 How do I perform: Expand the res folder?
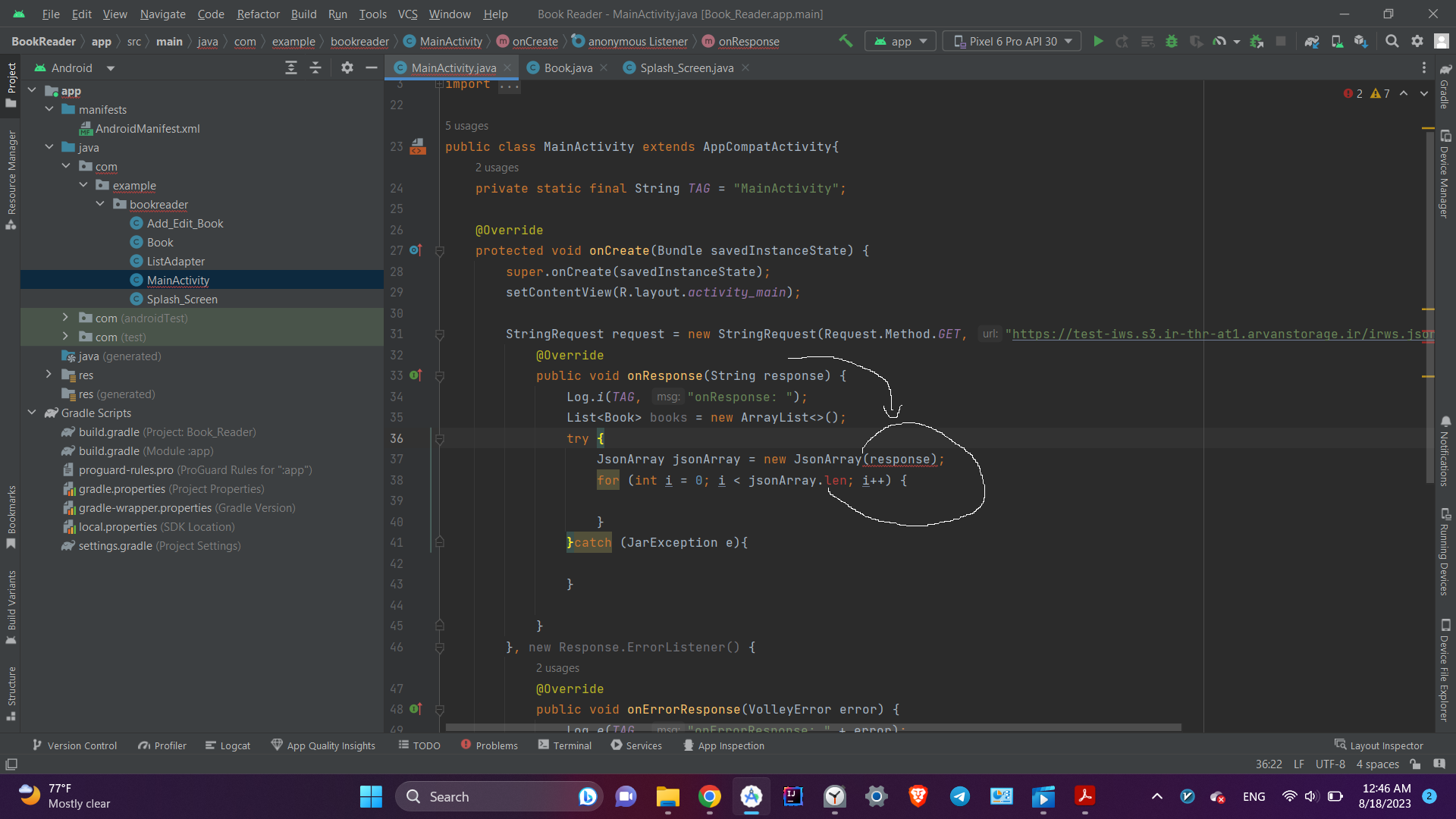49,375
